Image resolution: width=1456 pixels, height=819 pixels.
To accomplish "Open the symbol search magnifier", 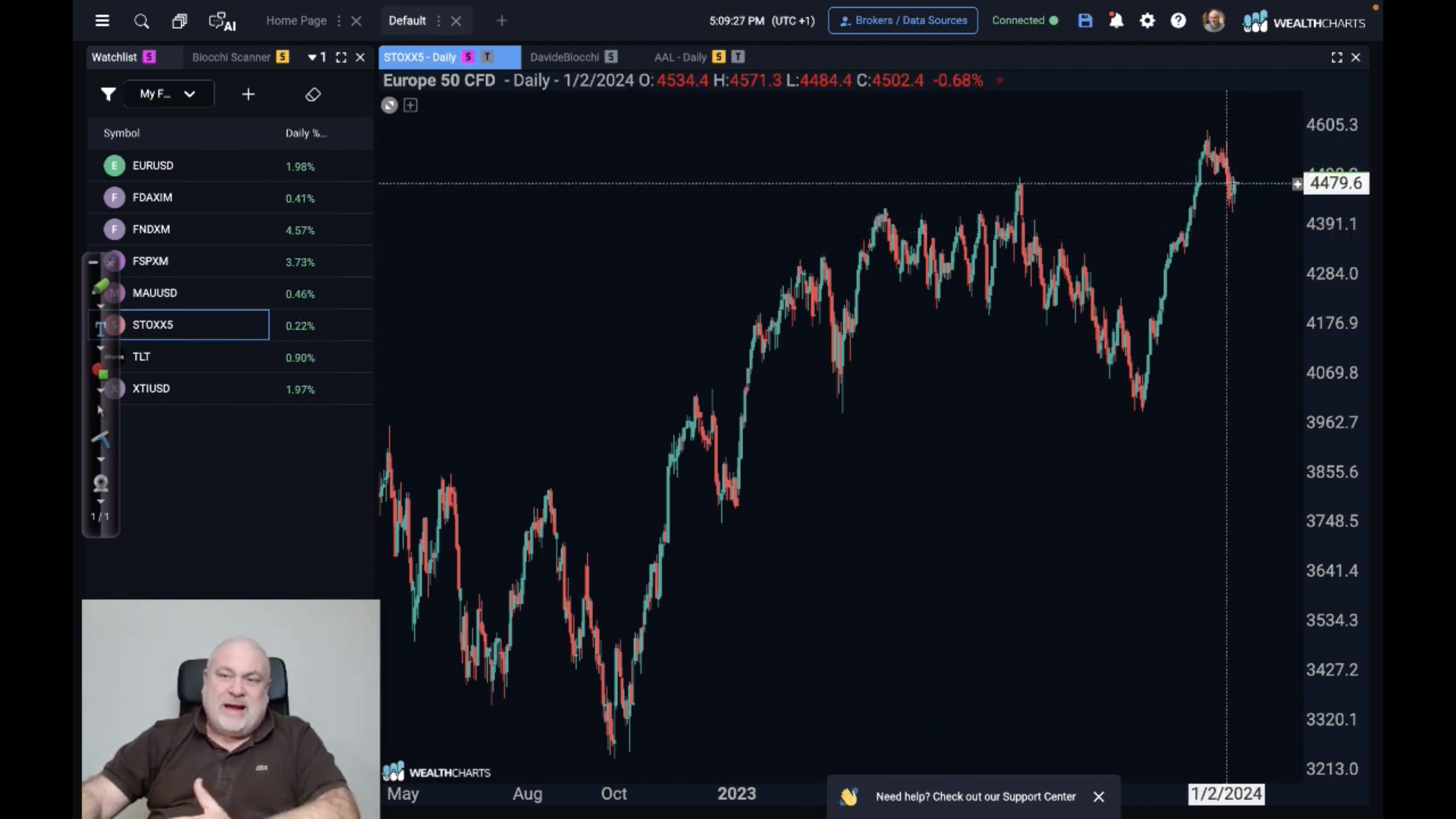I will pyautogui.click(x=141, y=21).
